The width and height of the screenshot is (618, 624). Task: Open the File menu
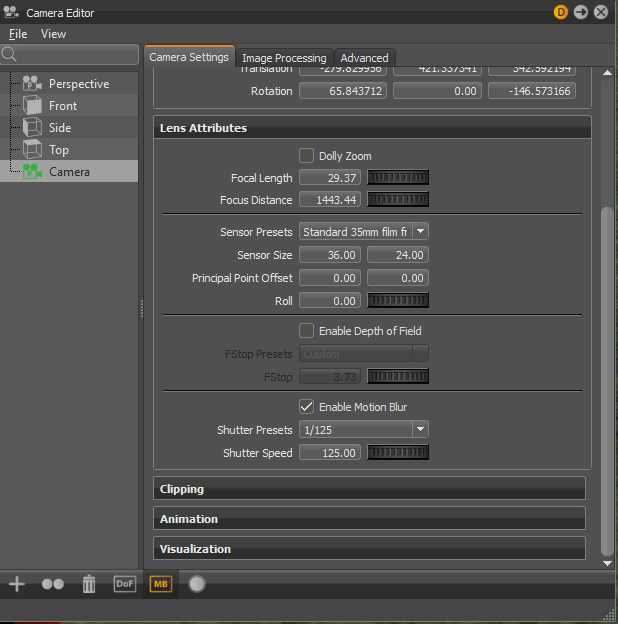pyautogui.click(x=18, y=34)
